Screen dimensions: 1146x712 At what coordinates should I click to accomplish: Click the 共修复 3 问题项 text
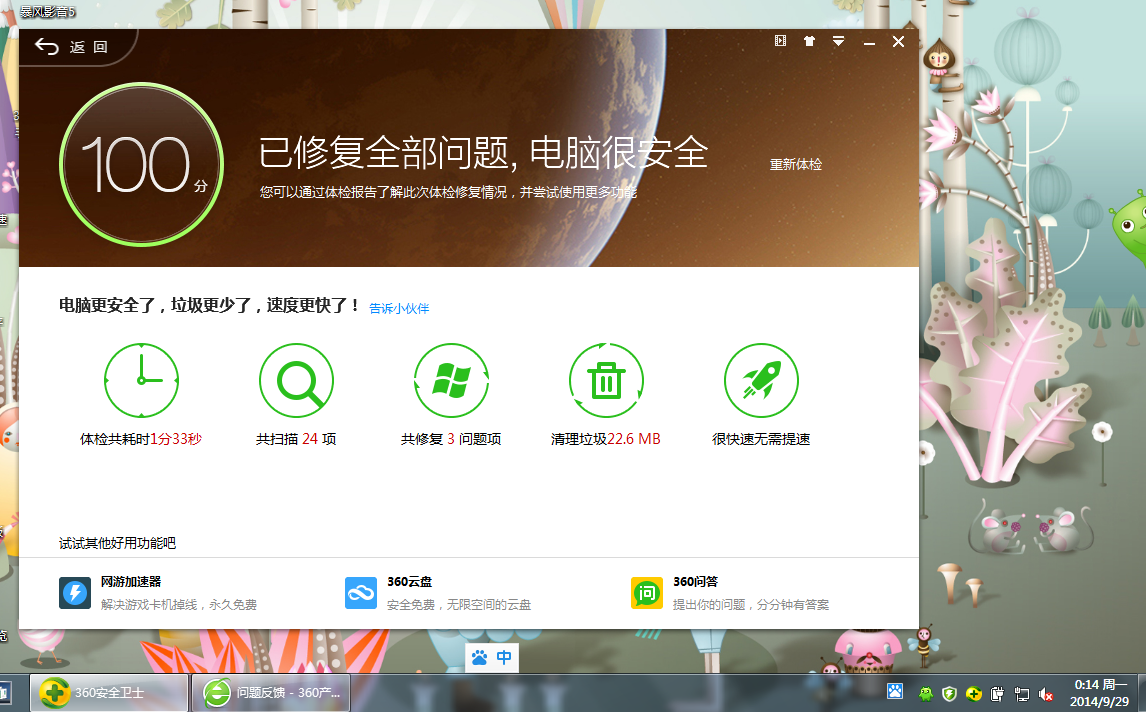(451, 439)
